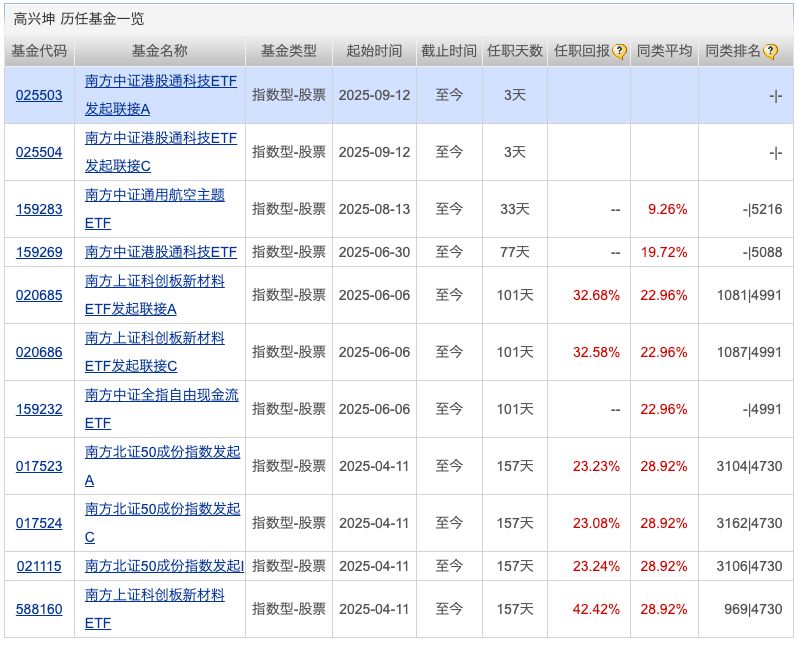The height and width of the screenshot is (646, 798).
Task: Open 南方上证科创板新材料ETF发起联接A fund page
Action: pyautogui.click(x=155, y=295)
